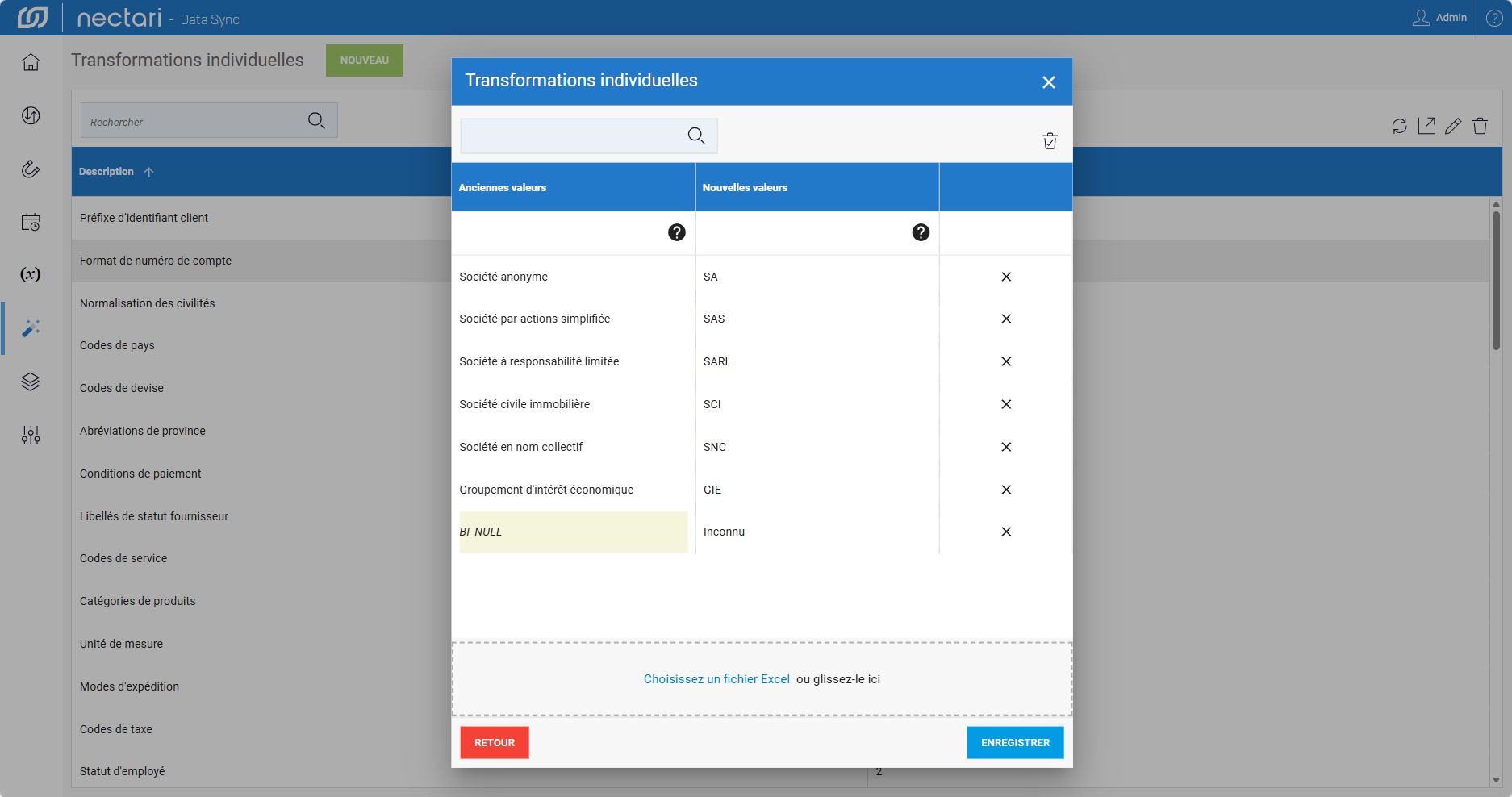This screenshot has width=1512, height=797.
Task: Click the trash icon in list toolbar
Action: tap(1480, 126)
